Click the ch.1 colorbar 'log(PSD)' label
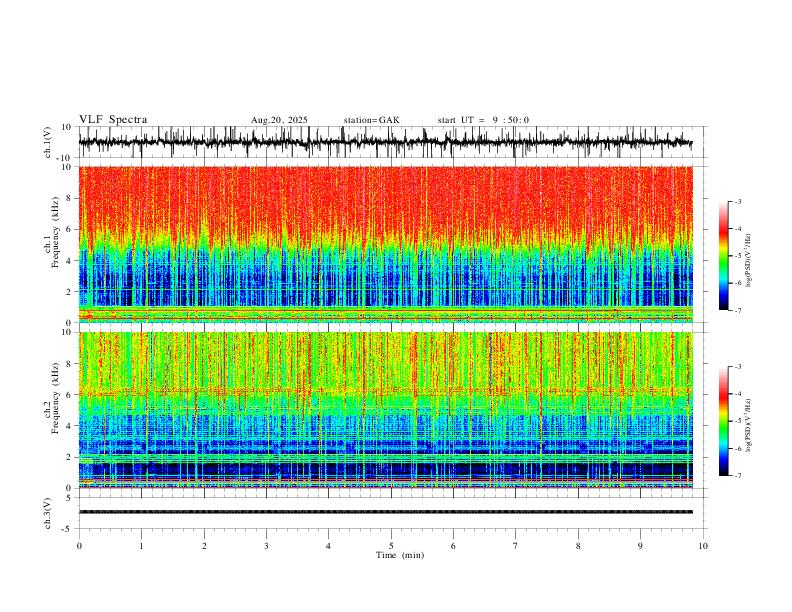 [x=748, y=261]
